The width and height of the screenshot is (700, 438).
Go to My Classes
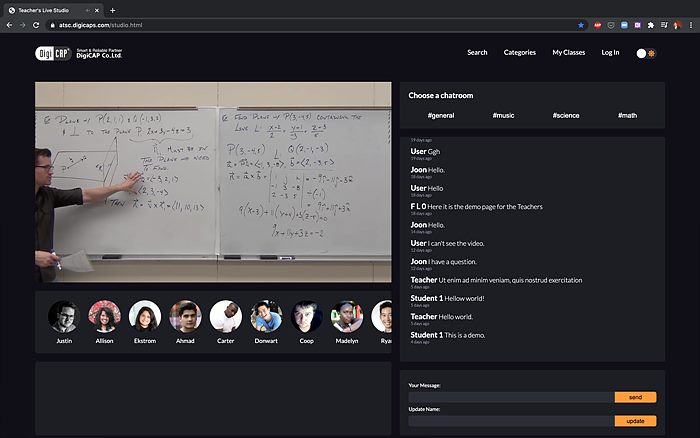coord(568,52)
